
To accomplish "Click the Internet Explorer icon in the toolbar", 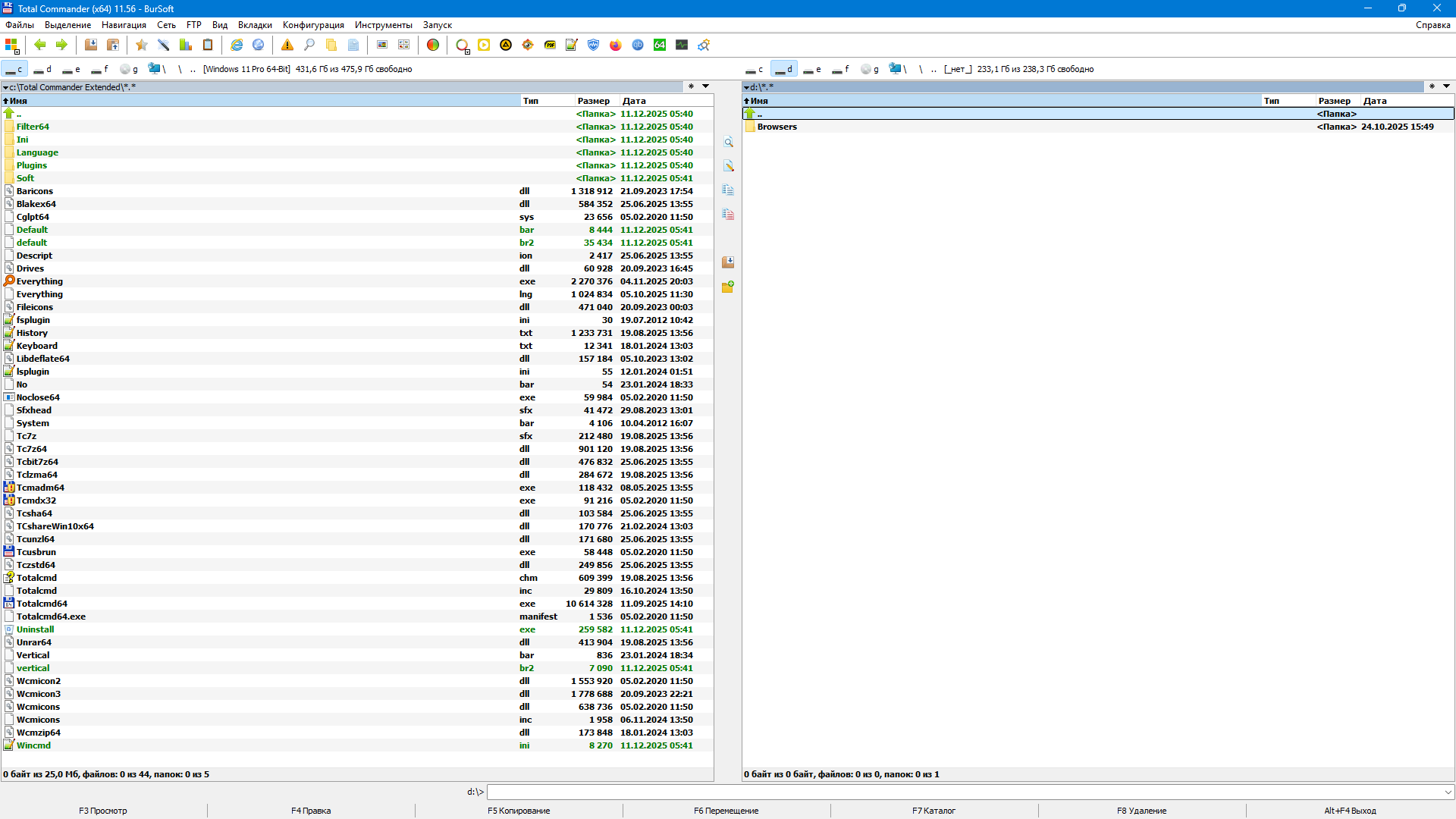I will click(237, 45).
